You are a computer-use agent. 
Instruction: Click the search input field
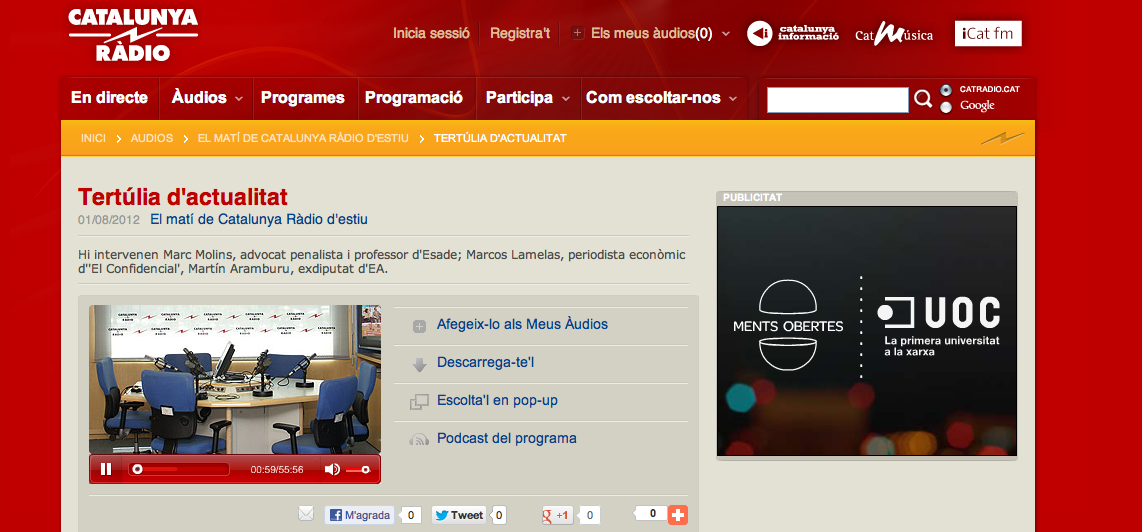coord(838,100)
